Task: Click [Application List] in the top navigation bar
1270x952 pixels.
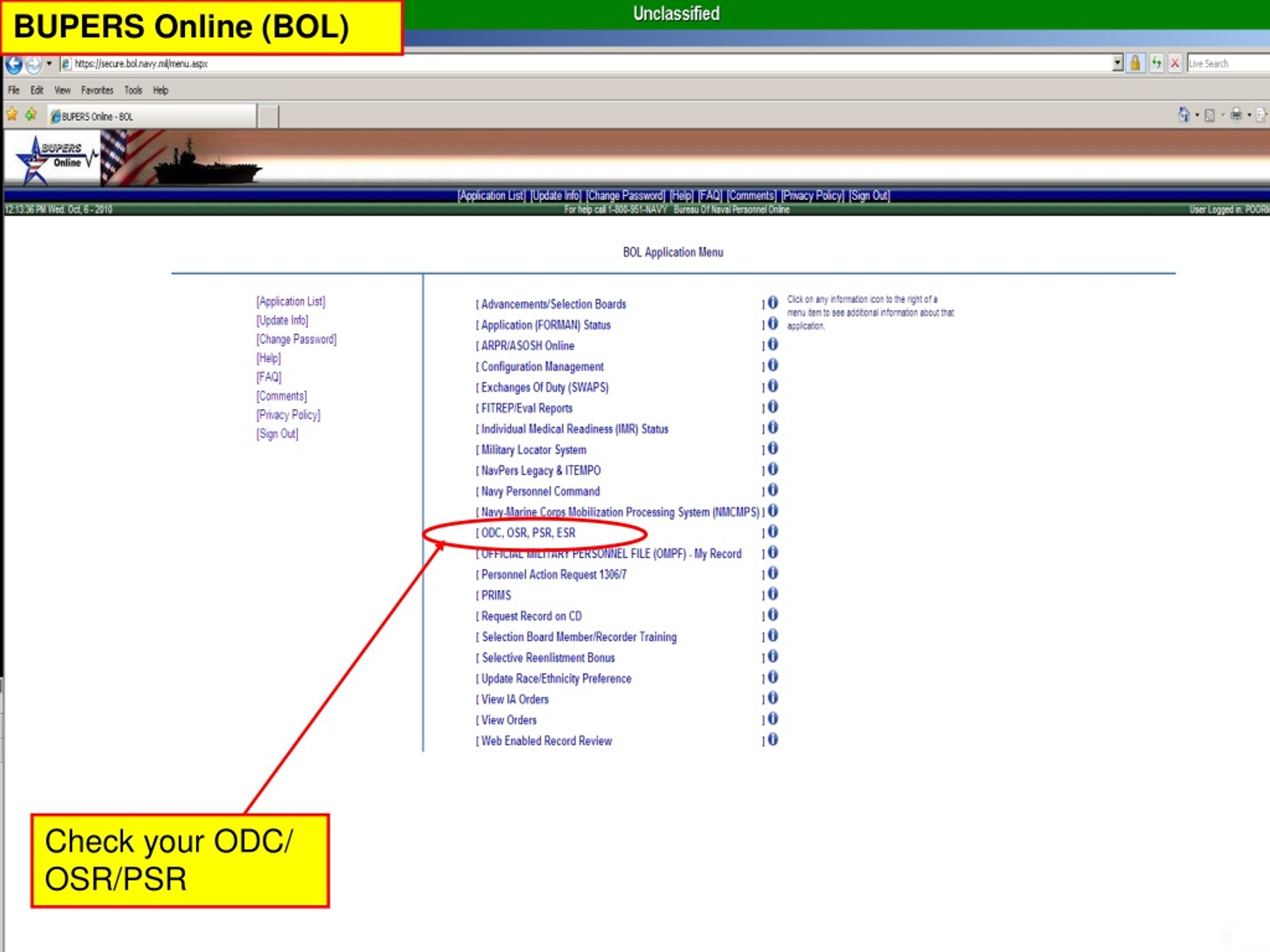Action: tap(492, 196)
